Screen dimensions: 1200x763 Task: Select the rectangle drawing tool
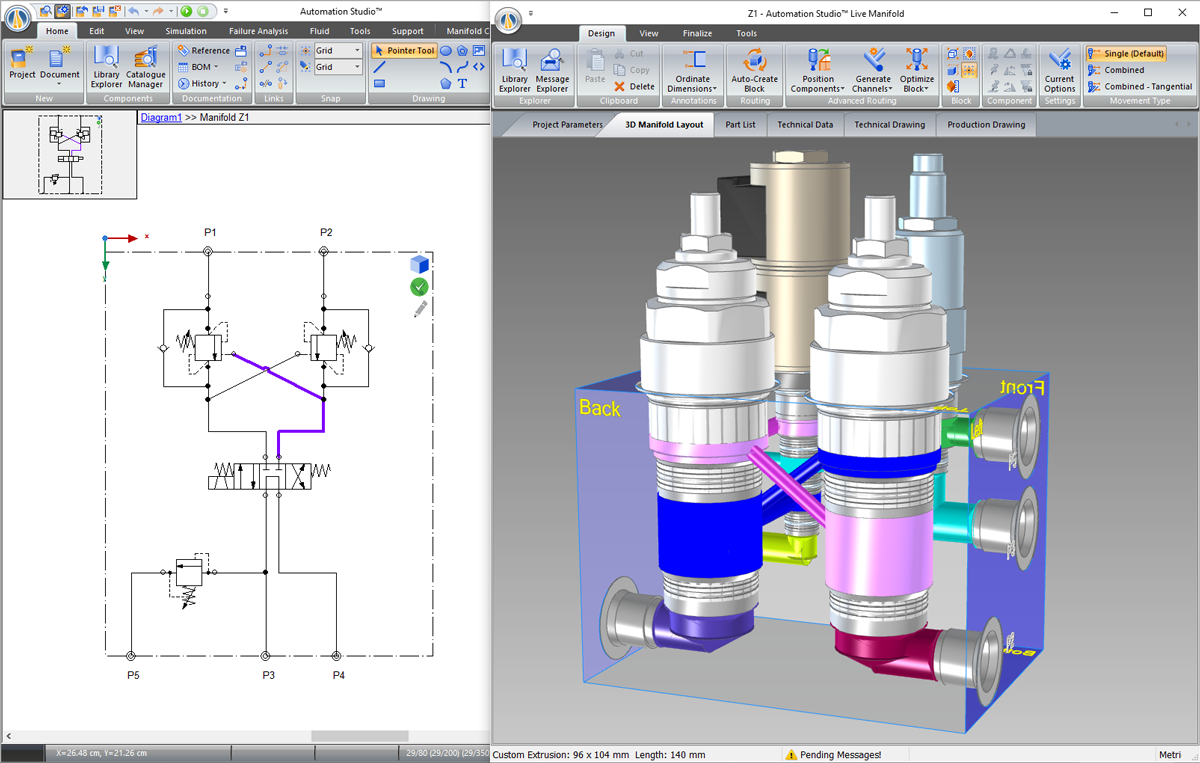(x=380, y=84)
